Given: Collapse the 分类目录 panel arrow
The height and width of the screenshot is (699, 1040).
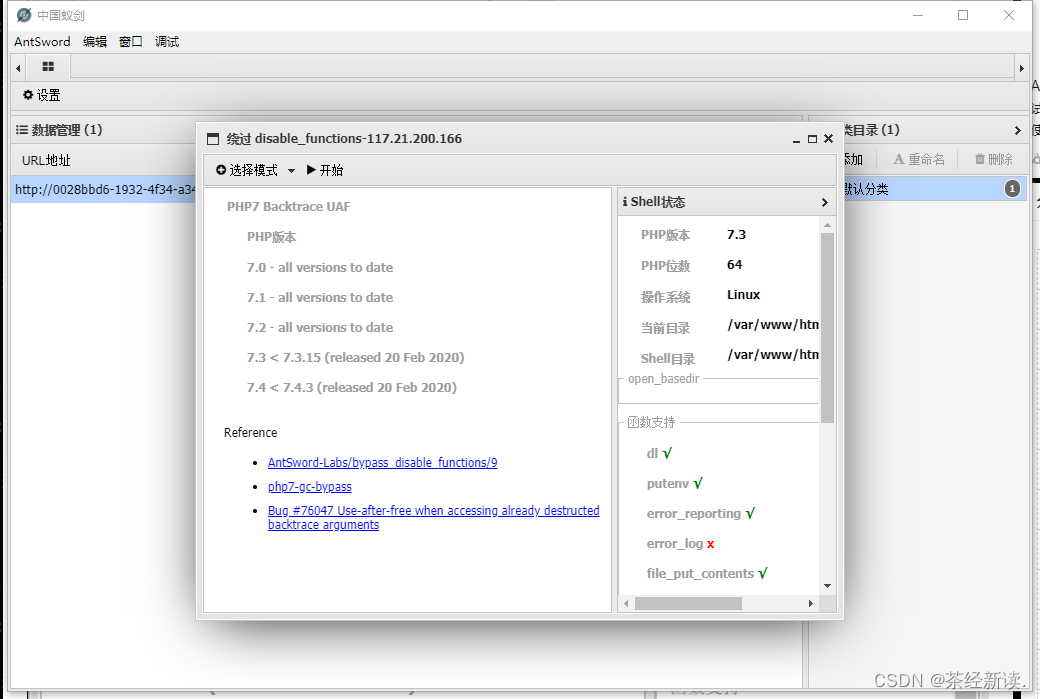Looking at the screenshot, I should (x=1017, y=130).
